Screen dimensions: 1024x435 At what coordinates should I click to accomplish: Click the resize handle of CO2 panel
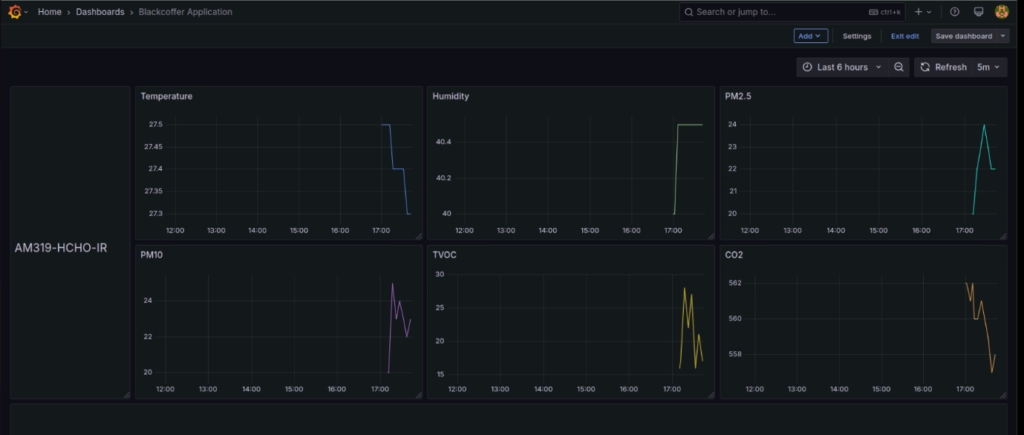pyautogui.click(x=1001, y=395)
